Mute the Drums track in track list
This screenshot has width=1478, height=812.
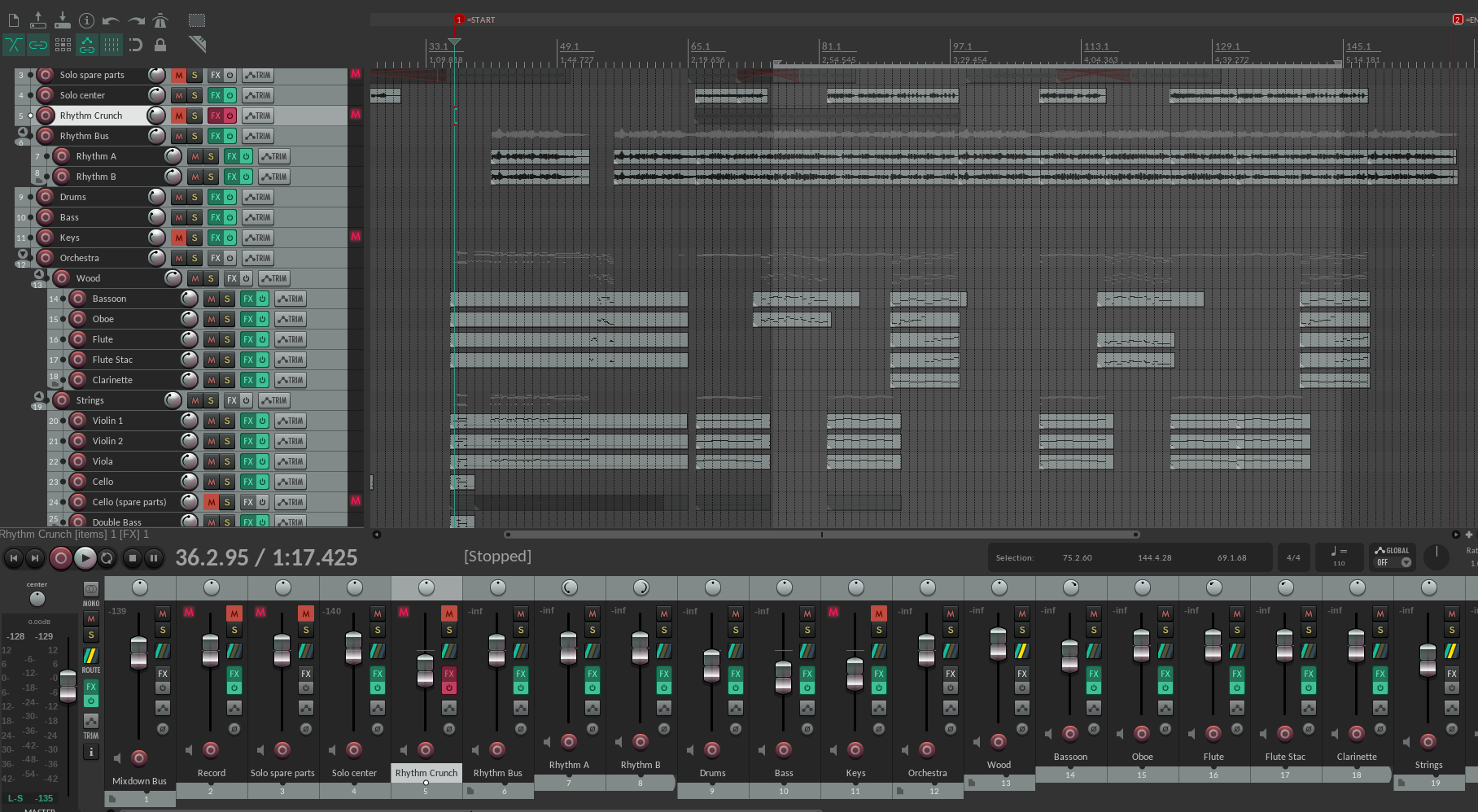[178, 197]
